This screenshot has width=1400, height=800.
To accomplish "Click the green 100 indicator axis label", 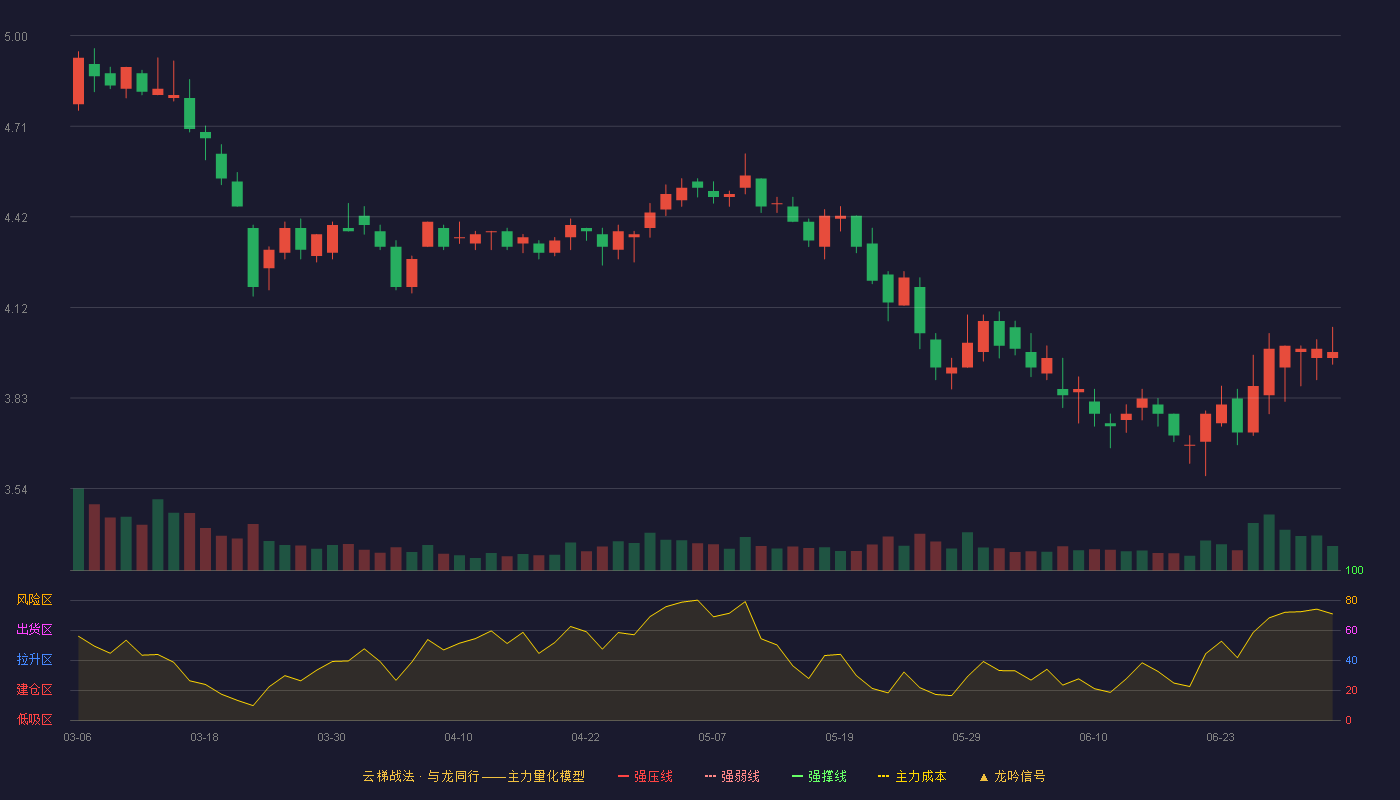I will coord(1354,571).
